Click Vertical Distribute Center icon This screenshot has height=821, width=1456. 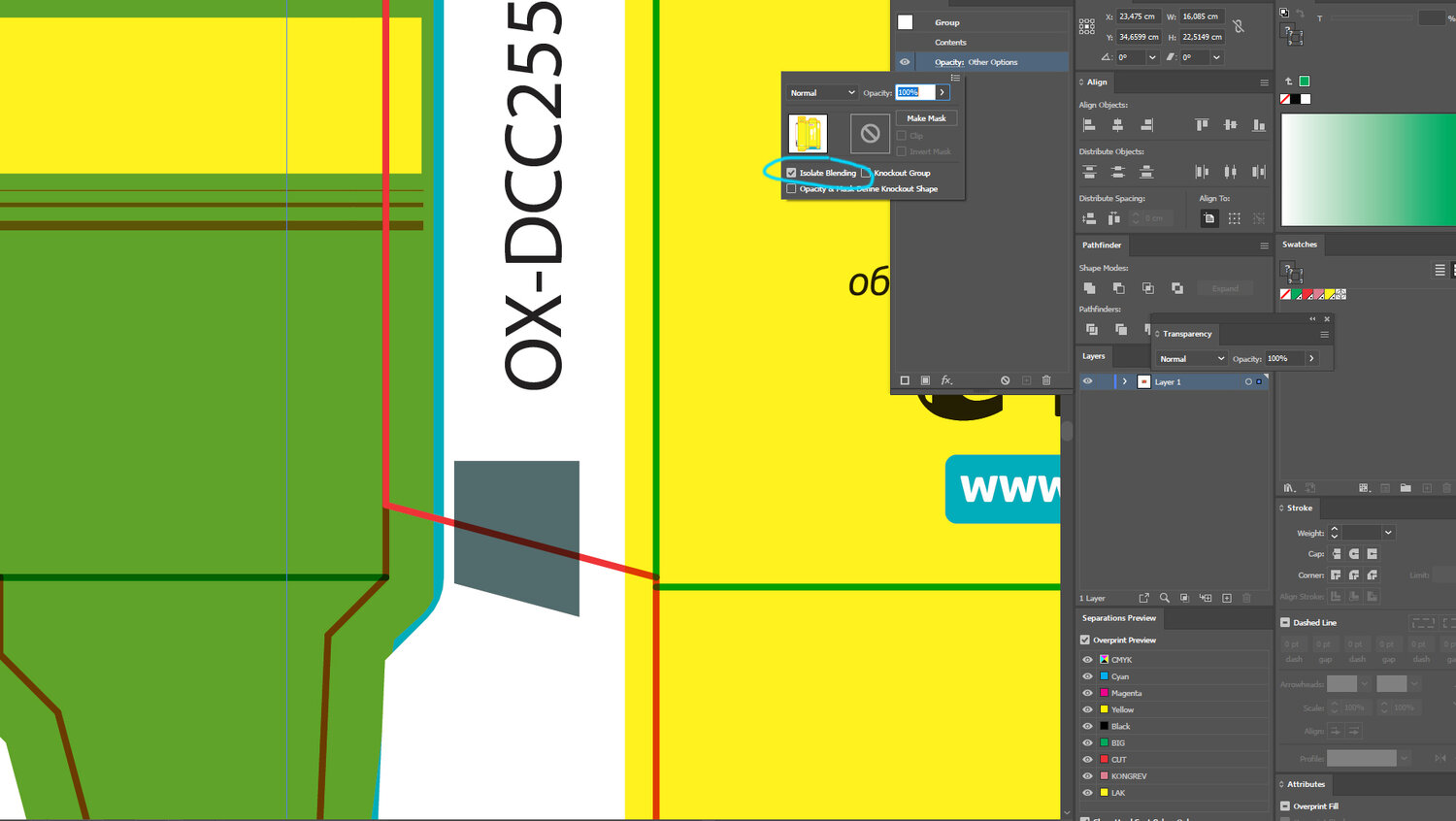pos(1118,172)
